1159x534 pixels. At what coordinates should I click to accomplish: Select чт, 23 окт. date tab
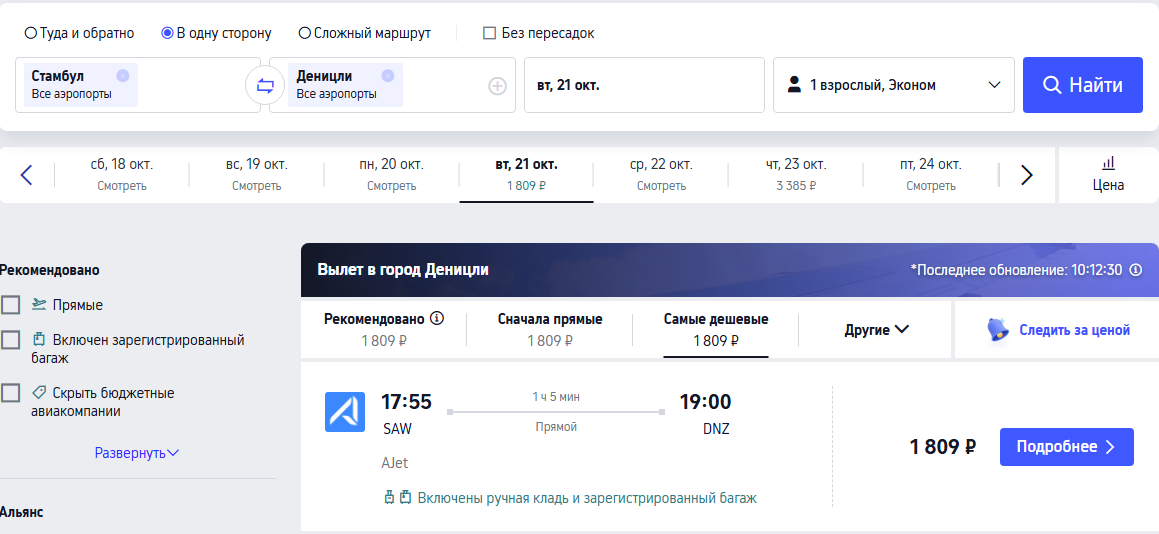(796, 175)
